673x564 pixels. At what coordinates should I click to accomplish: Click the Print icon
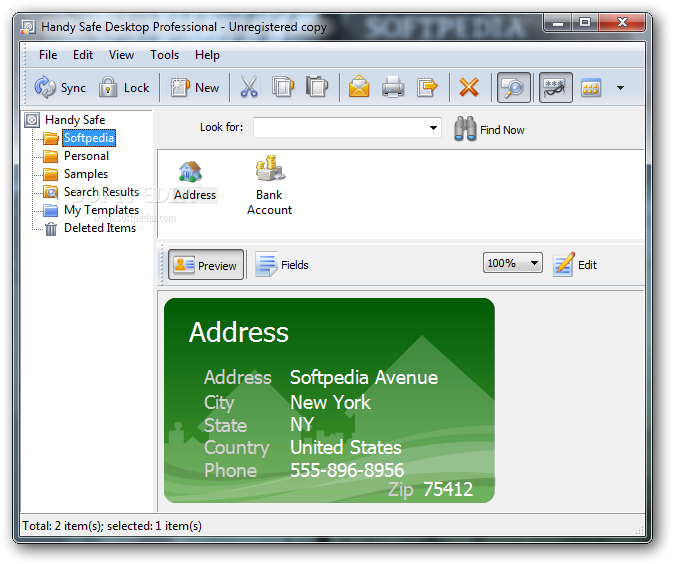(x=393, y=87)
